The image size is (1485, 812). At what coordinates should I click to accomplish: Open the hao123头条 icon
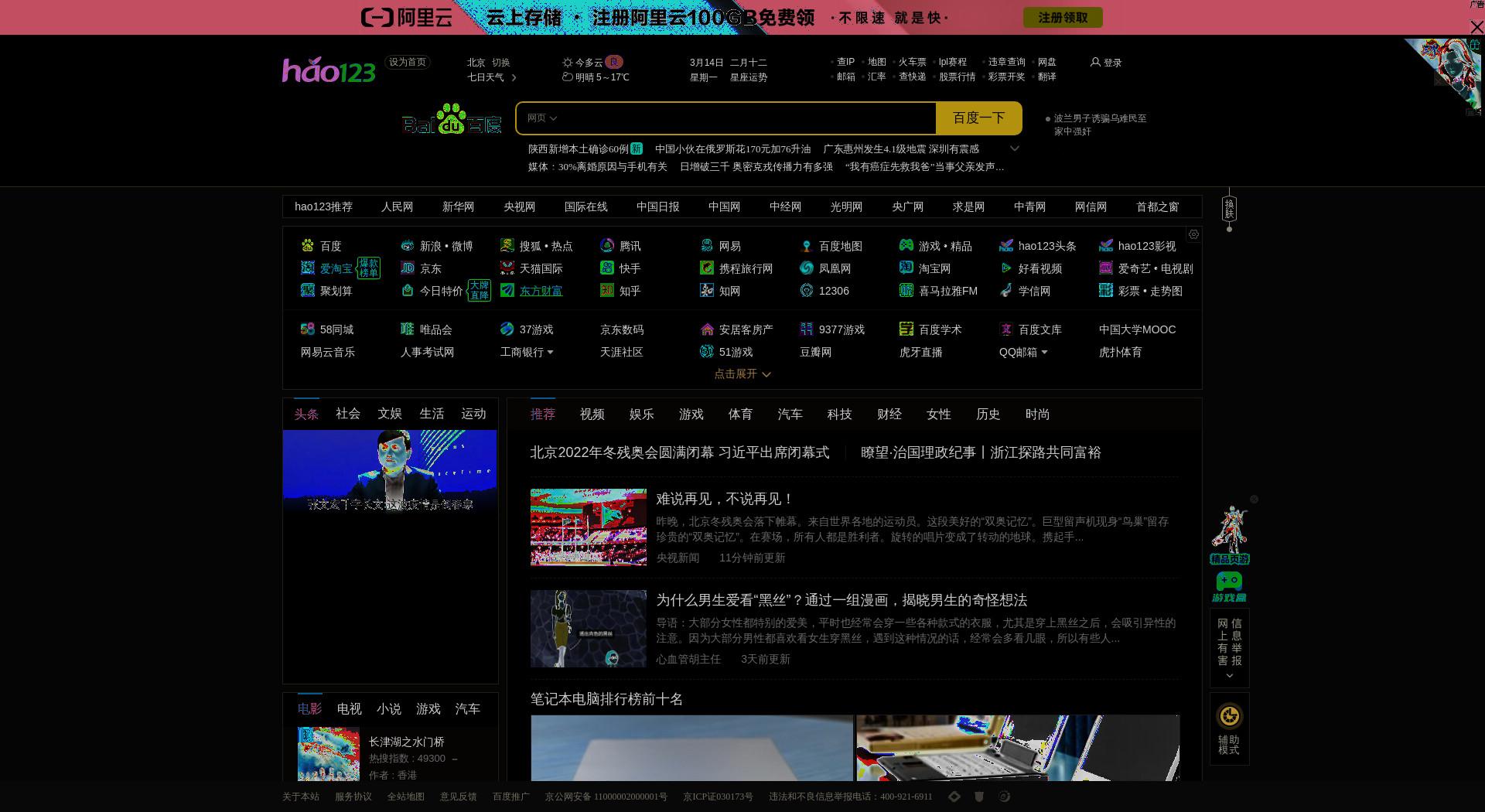1006,246
